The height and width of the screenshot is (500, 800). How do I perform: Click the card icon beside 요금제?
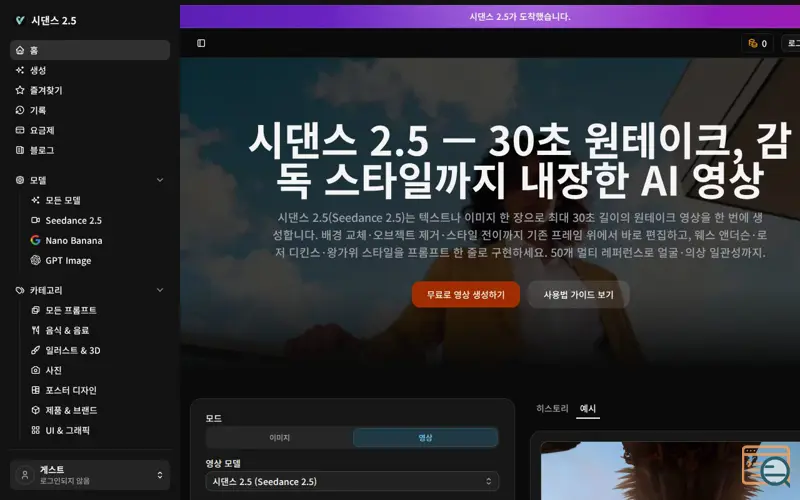(20, 130)
